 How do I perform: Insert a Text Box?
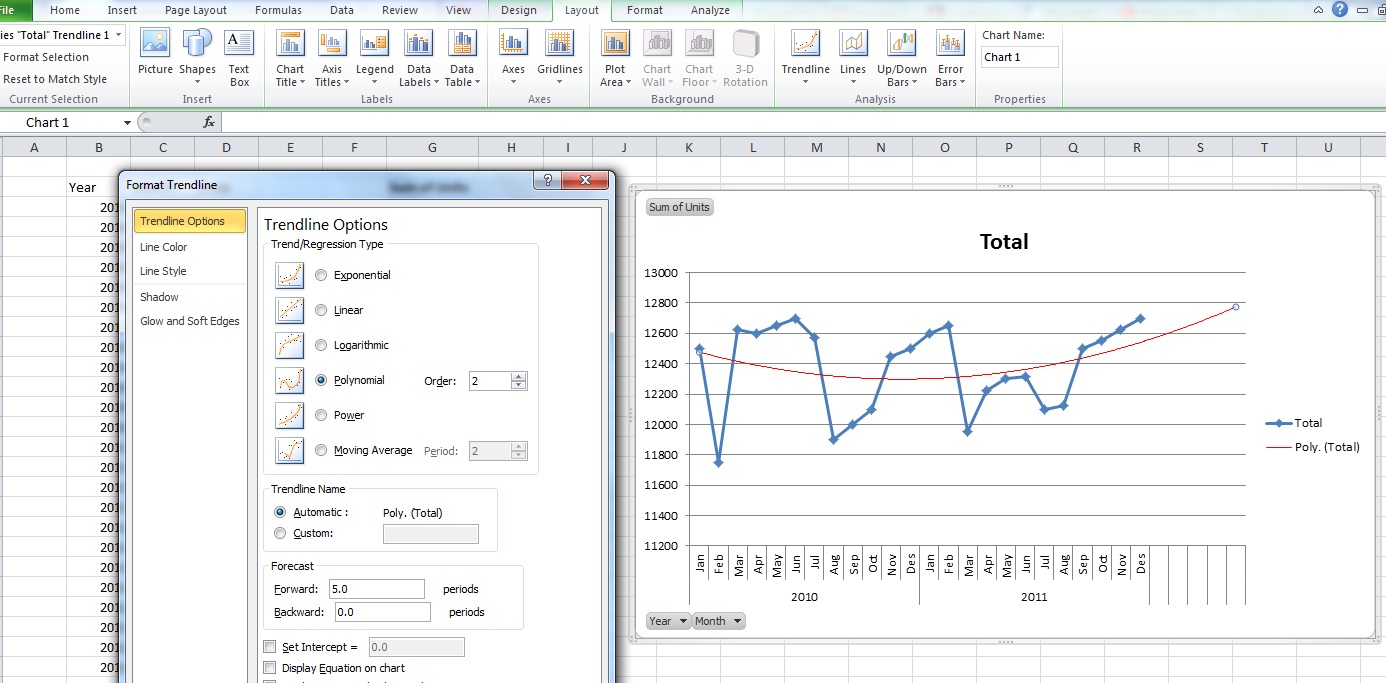[238, 55]
